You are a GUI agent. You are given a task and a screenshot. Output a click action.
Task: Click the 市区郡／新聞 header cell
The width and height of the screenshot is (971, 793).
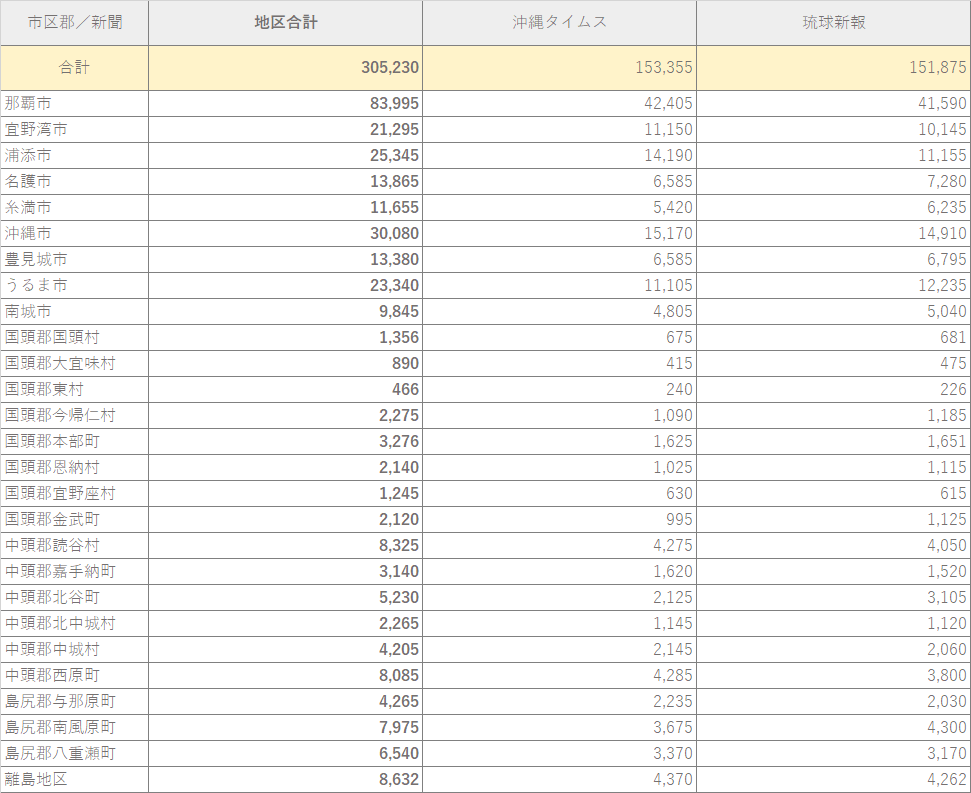pyautogui.click(x=74, y=23)
